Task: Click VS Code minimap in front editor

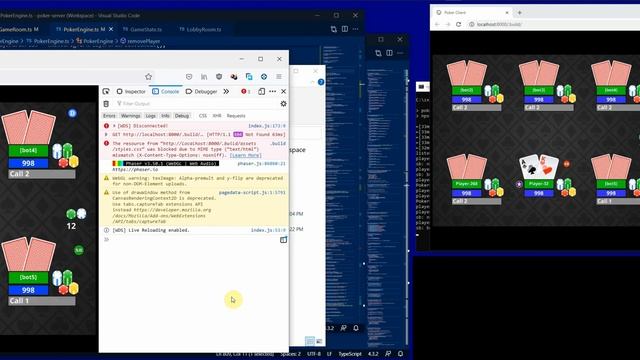Action: point(341,184)
